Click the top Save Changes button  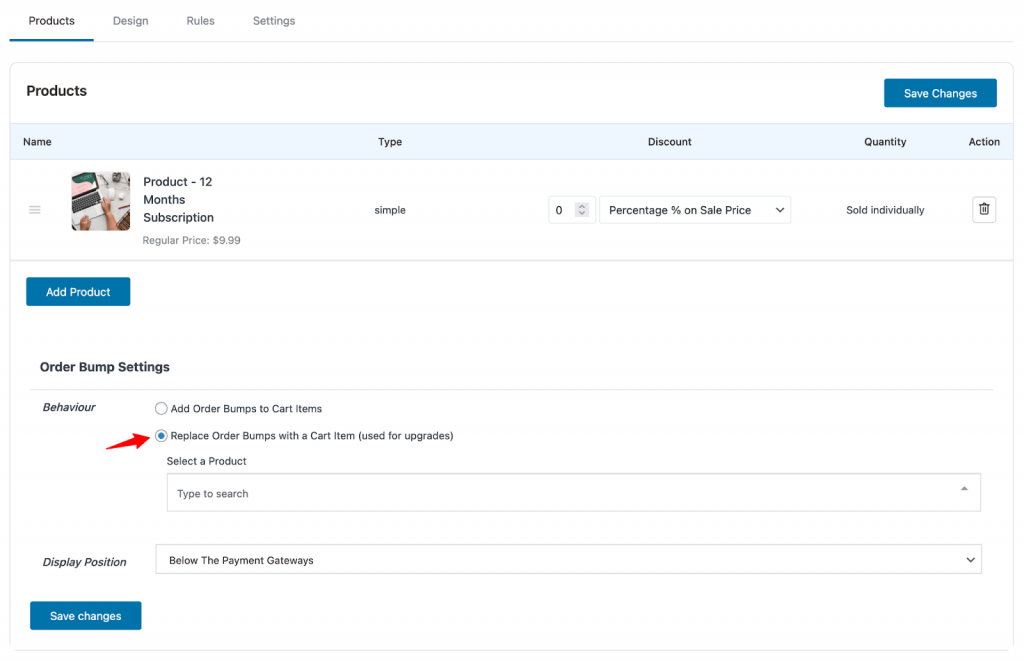click(x=940, y=93)
